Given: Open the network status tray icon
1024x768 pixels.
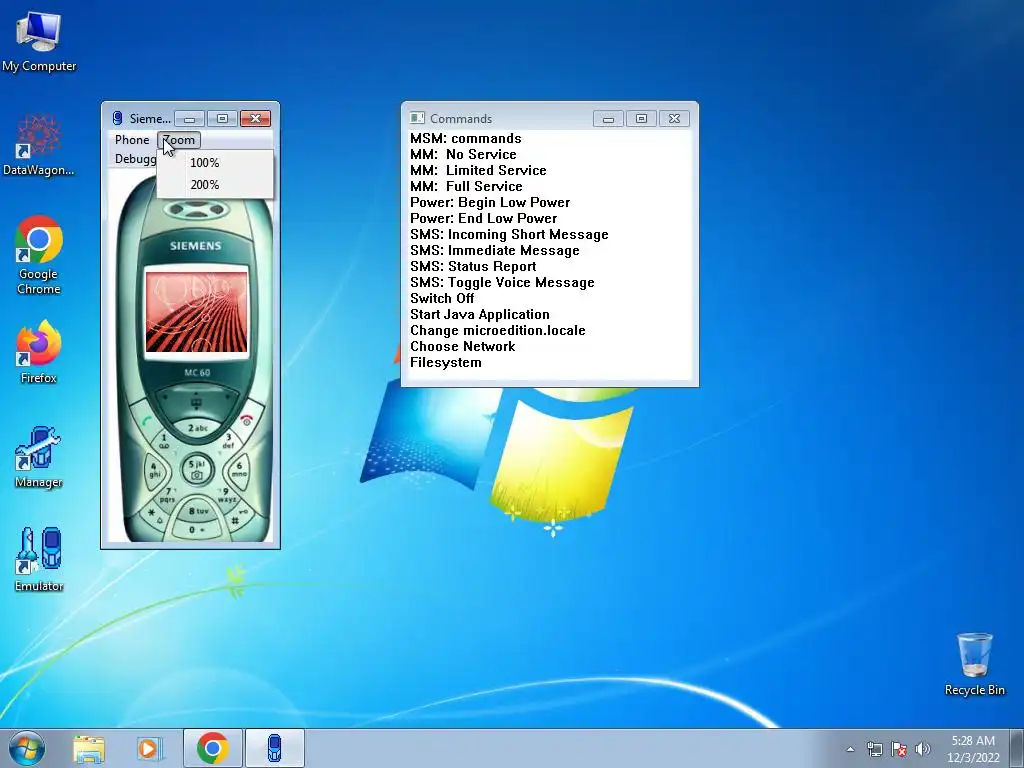Looking at the screenshot, I should (x=874, y=749).
